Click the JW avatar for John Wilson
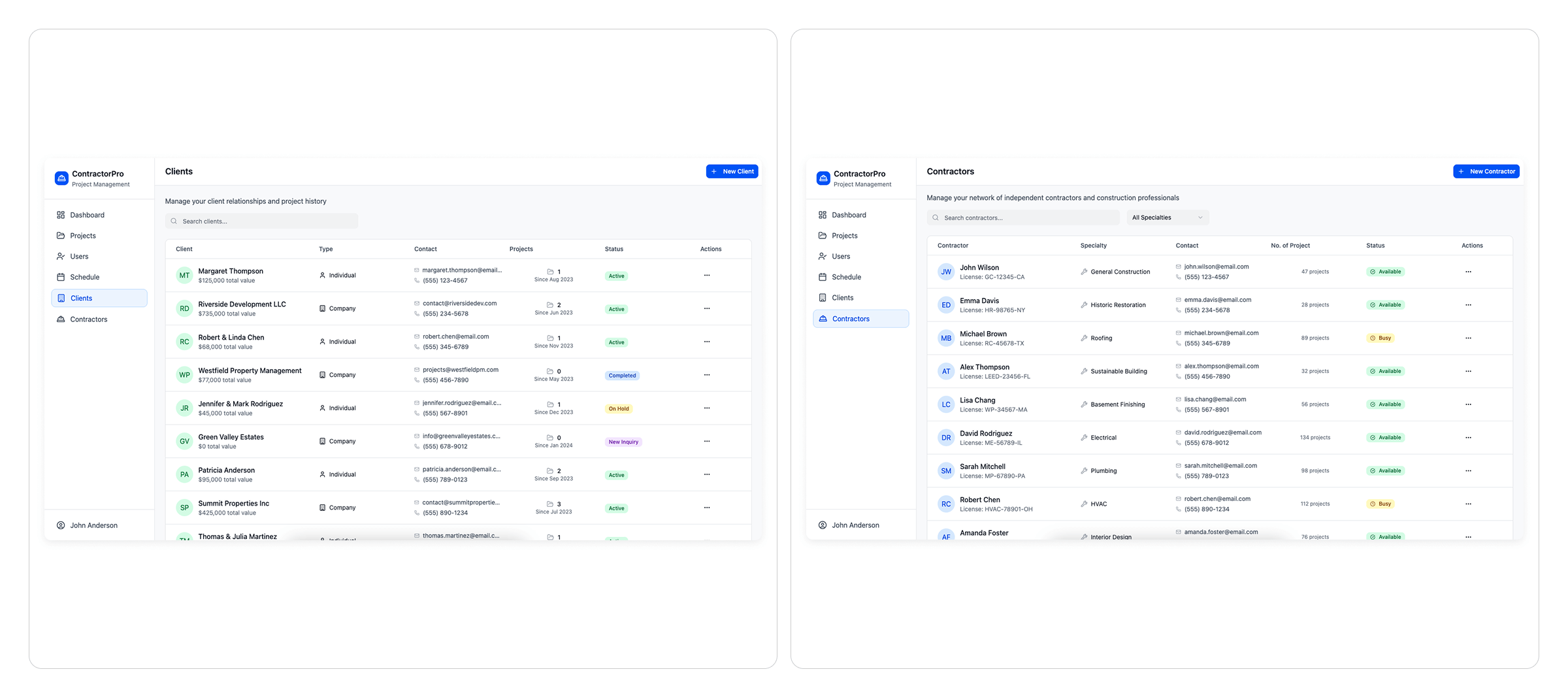 945,272
